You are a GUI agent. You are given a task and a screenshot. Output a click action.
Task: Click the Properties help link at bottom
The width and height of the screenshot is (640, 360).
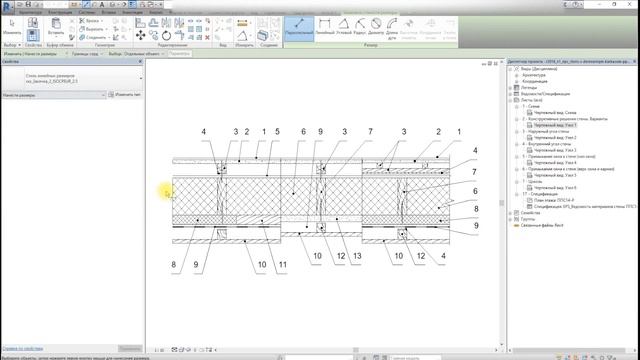(x=23, y=349)
